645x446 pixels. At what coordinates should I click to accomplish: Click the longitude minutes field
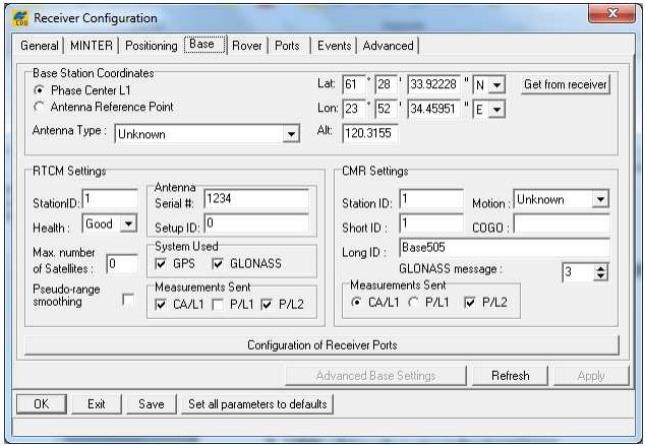click(x=386, y=109)
